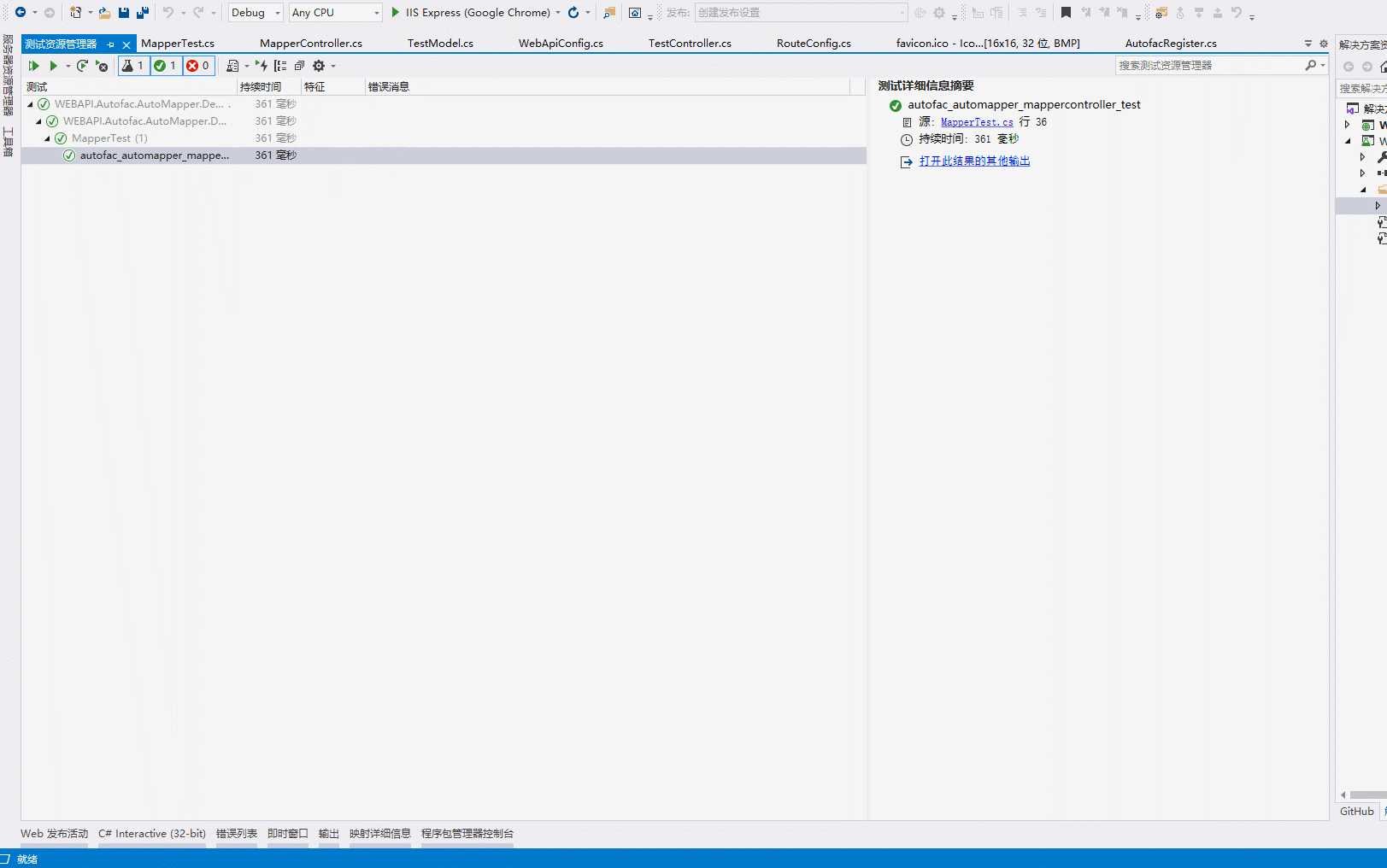Click 打开此结果的其他输出 link
This screenshot has height=868, width=1387.
[974, 161]
